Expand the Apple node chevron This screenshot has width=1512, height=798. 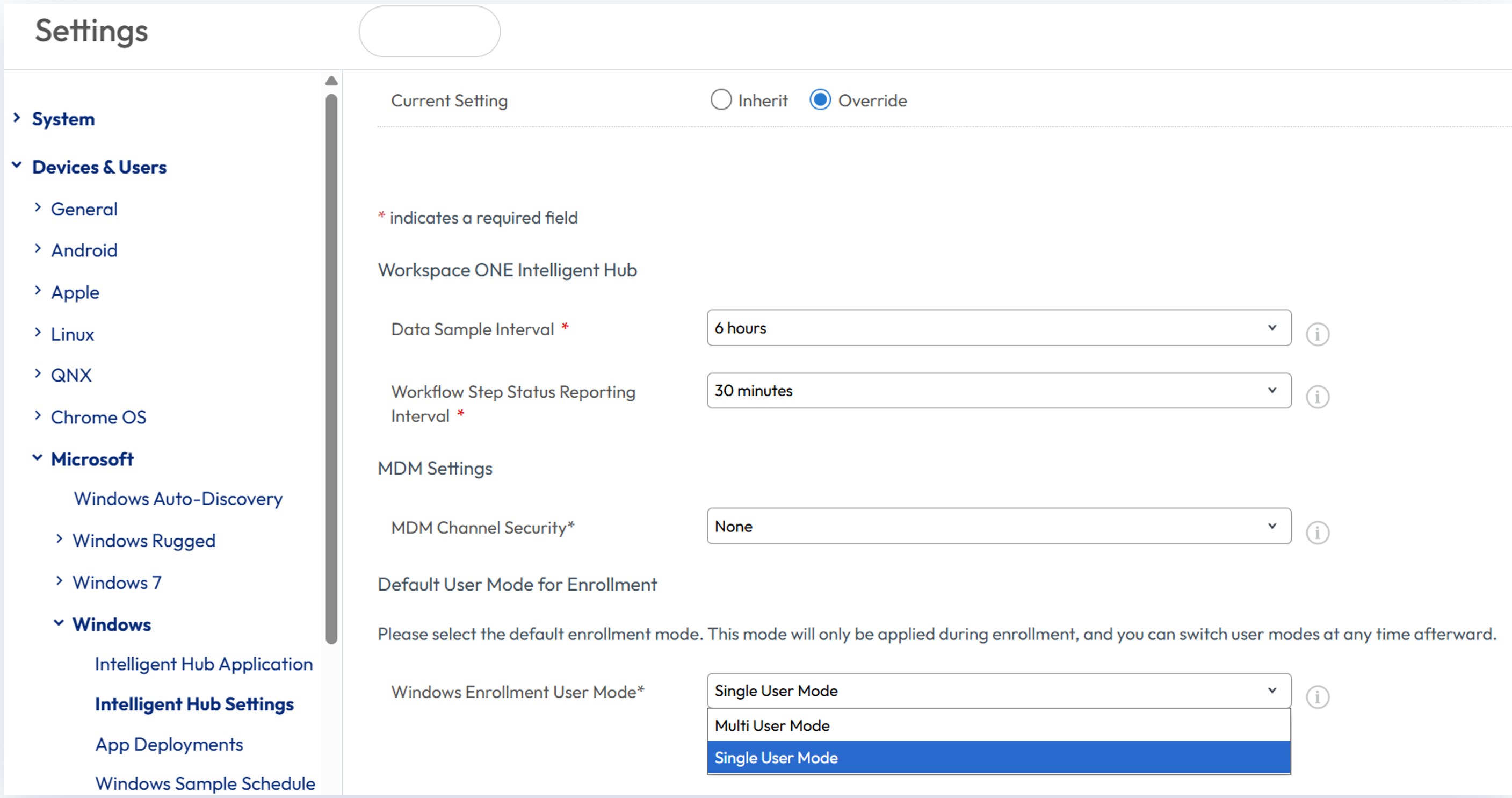point(38,291)
